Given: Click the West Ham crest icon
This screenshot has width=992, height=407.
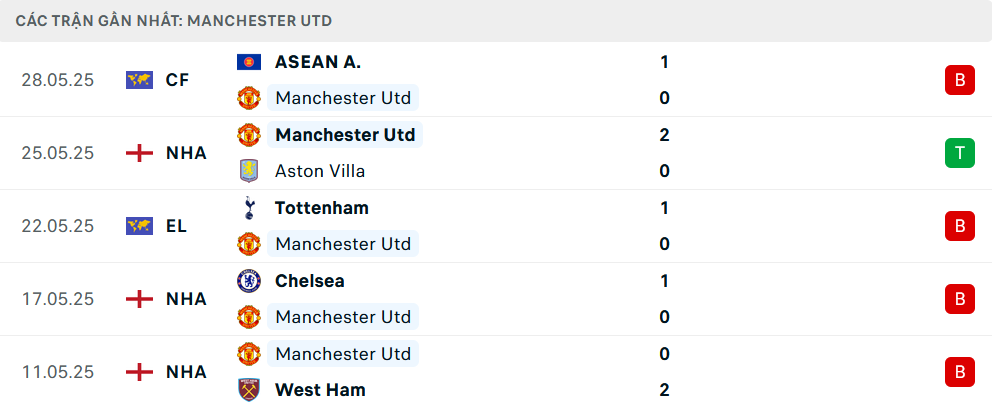Looking at the screenshot, I should pyautogui.click(x=249, y=389).
